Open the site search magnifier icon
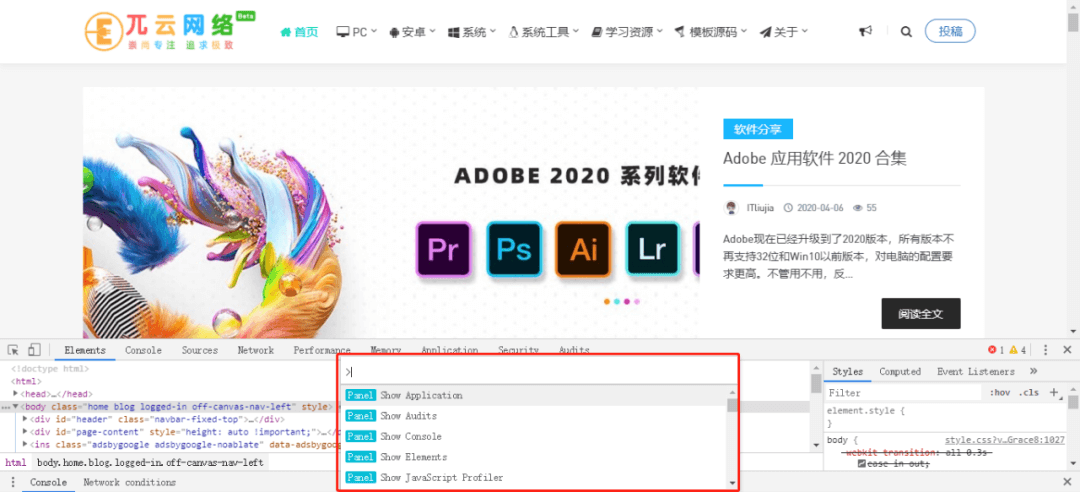 906,31
